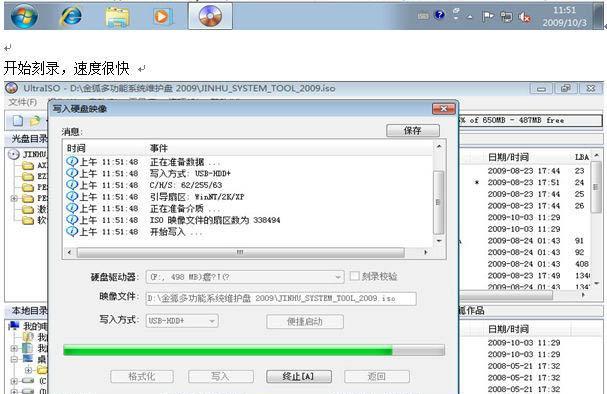The width and height of the screenshot is (607, 394).
Task: Select file row with LBA 408
Action: pos(525,264)
